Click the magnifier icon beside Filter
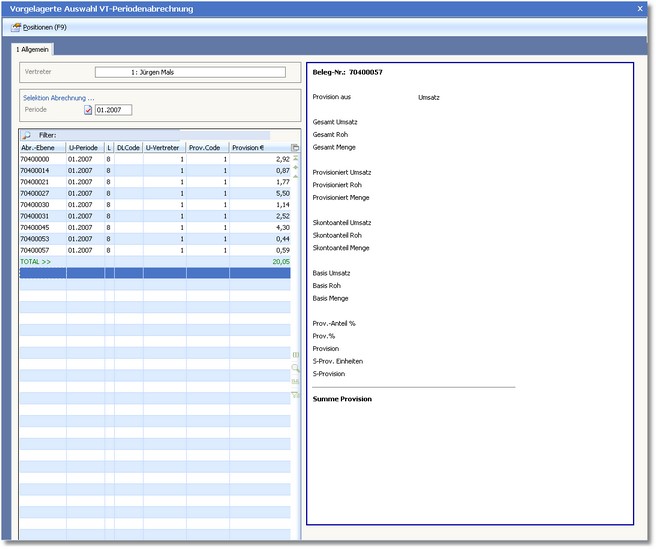This screenshot has width=656, height=549. [27, 135]
